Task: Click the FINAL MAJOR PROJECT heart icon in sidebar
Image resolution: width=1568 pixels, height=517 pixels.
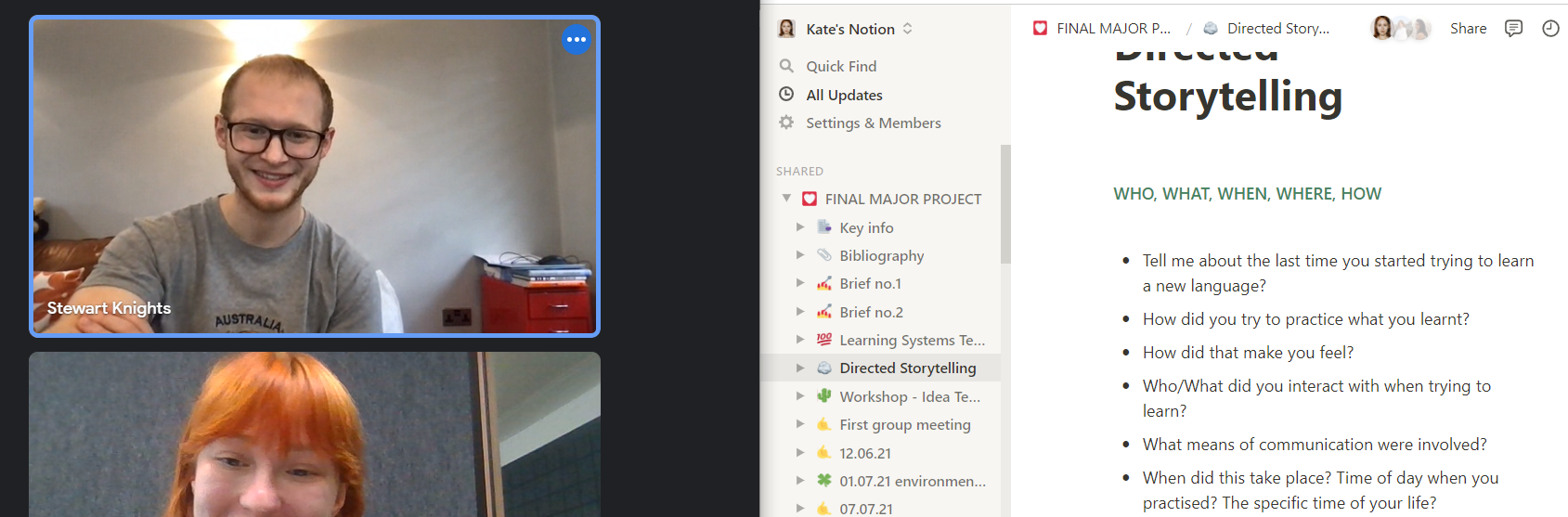Action: pyautogui.click(x=810, y=199)
